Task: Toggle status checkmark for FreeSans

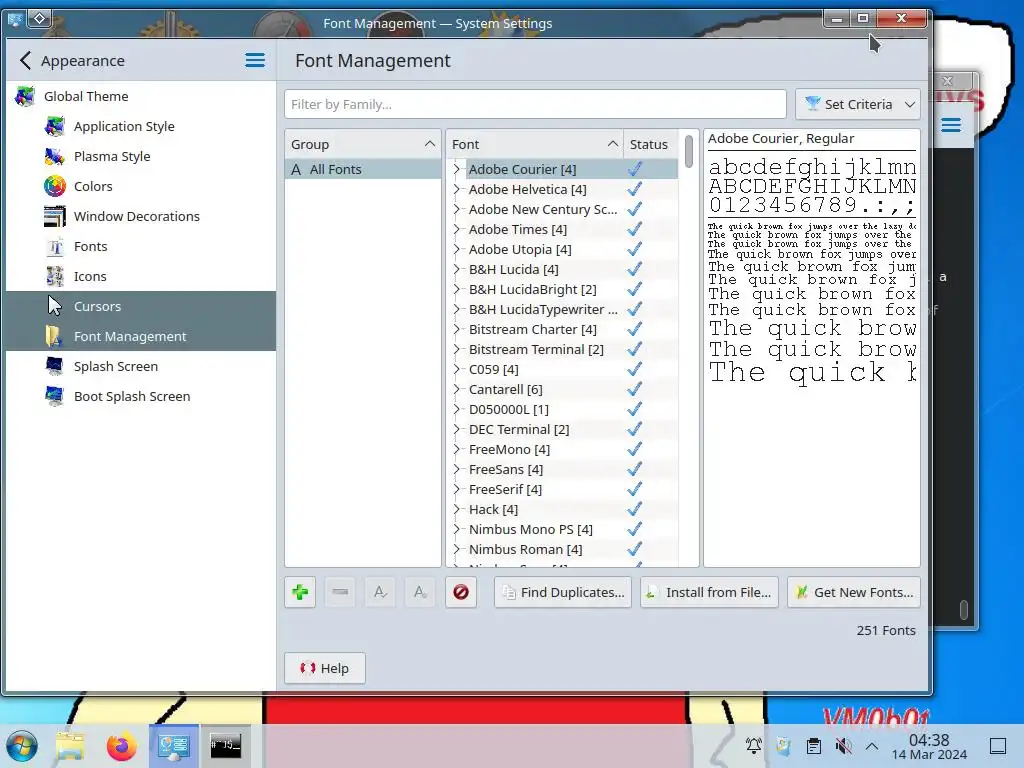Action: pyautogui.click(x=634, y=469)
